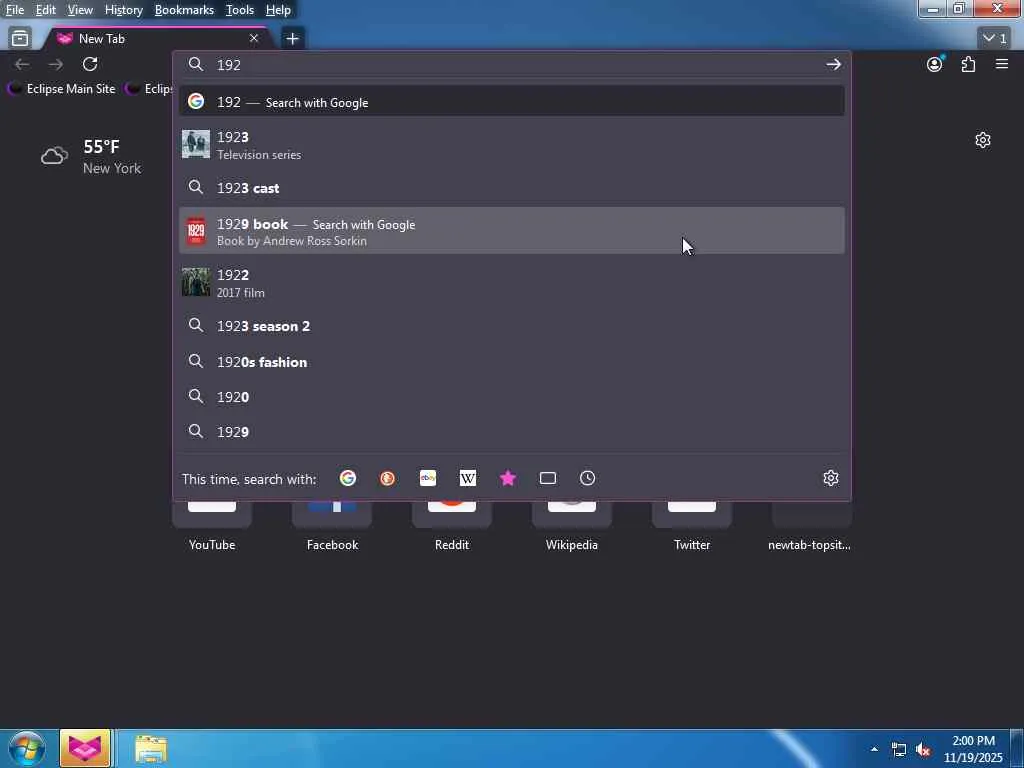
Task: Select '192 — Search with Google' suggestion
Action: click(x=512, y=102)
